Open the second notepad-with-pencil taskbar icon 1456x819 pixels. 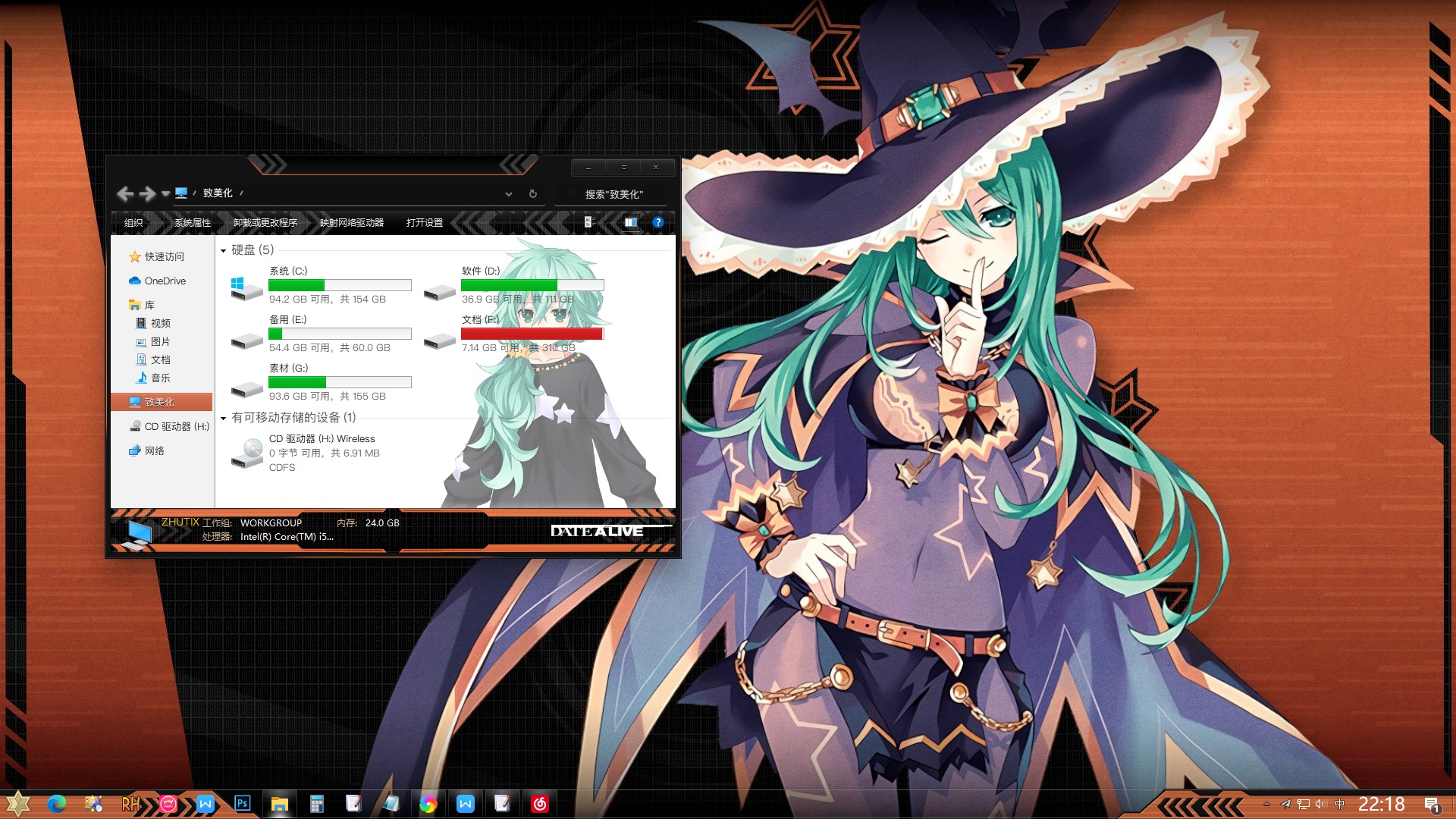pyautogui.click(x=502, y=804)
